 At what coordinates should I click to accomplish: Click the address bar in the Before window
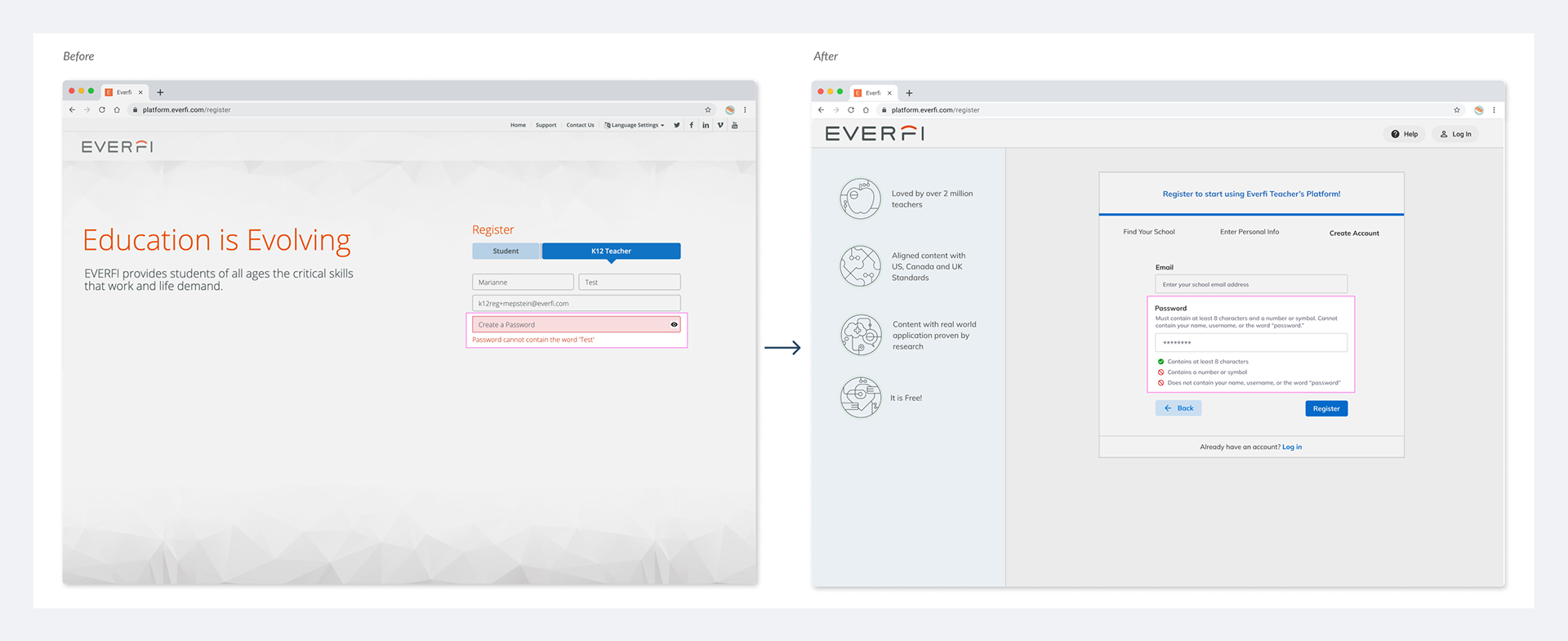[x=421, y=109]
